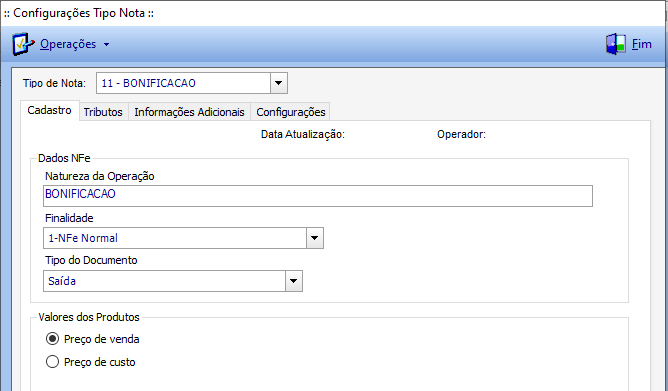Open the Configurações tab
The image size is (668, 391).
[291, 112]
